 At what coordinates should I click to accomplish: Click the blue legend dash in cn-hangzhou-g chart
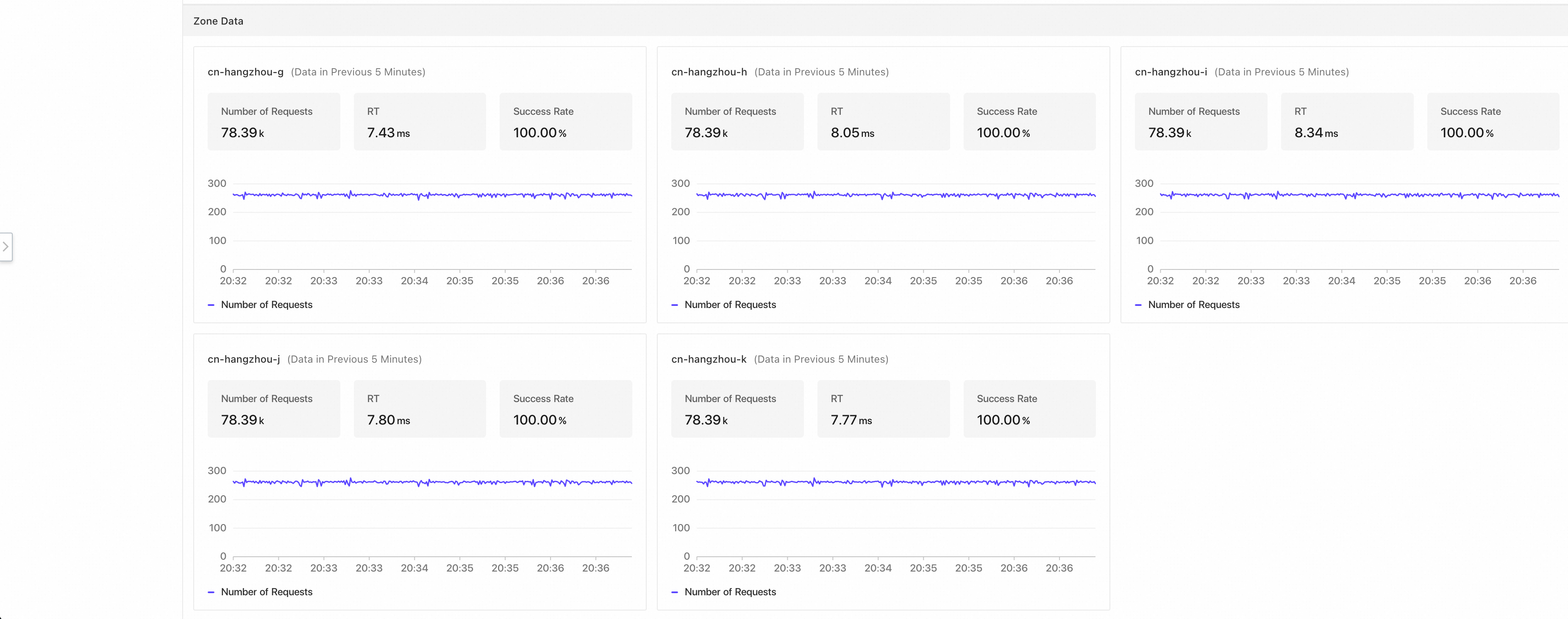pyautogui.click(x=211, y=305)
